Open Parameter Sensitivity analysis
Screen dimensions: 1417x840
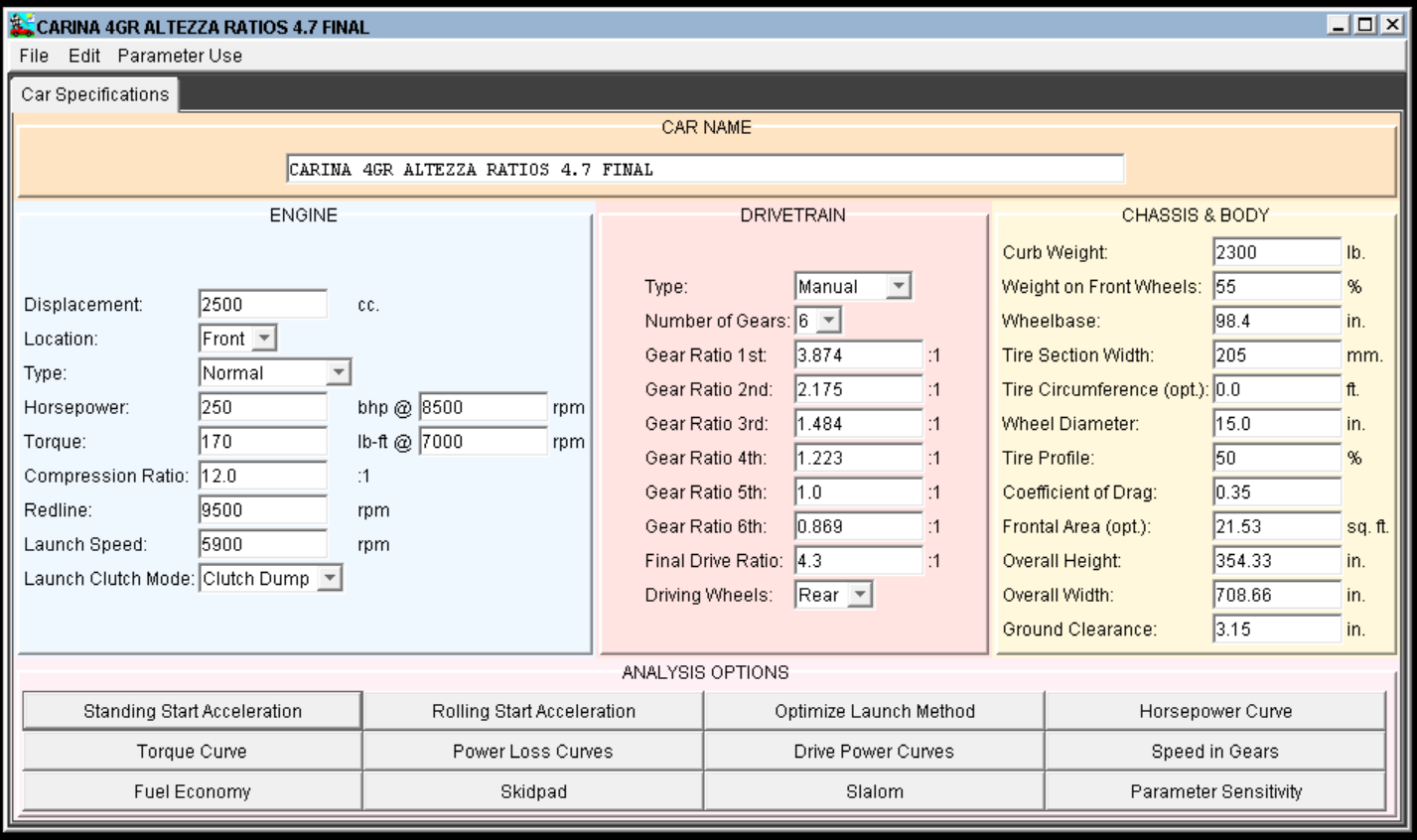pos(1215,791)
